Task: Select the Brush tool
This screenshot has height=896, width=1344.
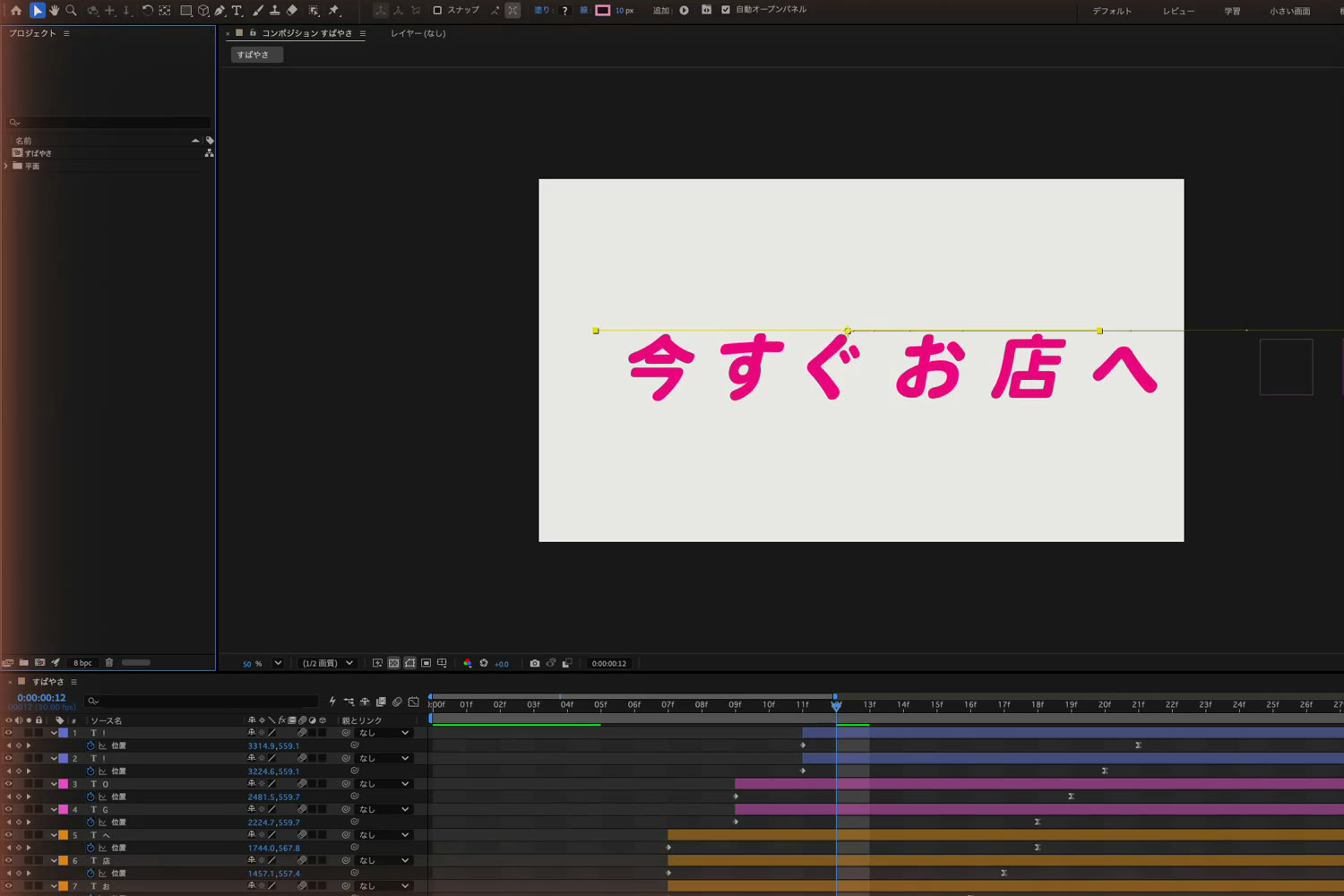Action: pos(258,11)
